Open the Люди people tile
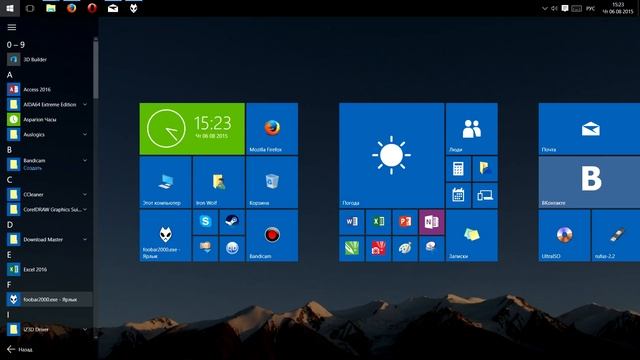 click(472, 129)
